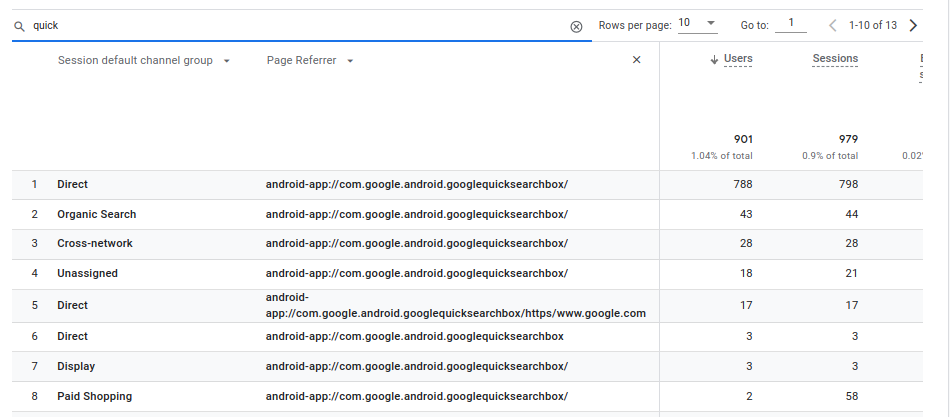This screenshot has height=417, width=950.
Task: Click the sort arrow beside Users
Action: tap(714, 60)
